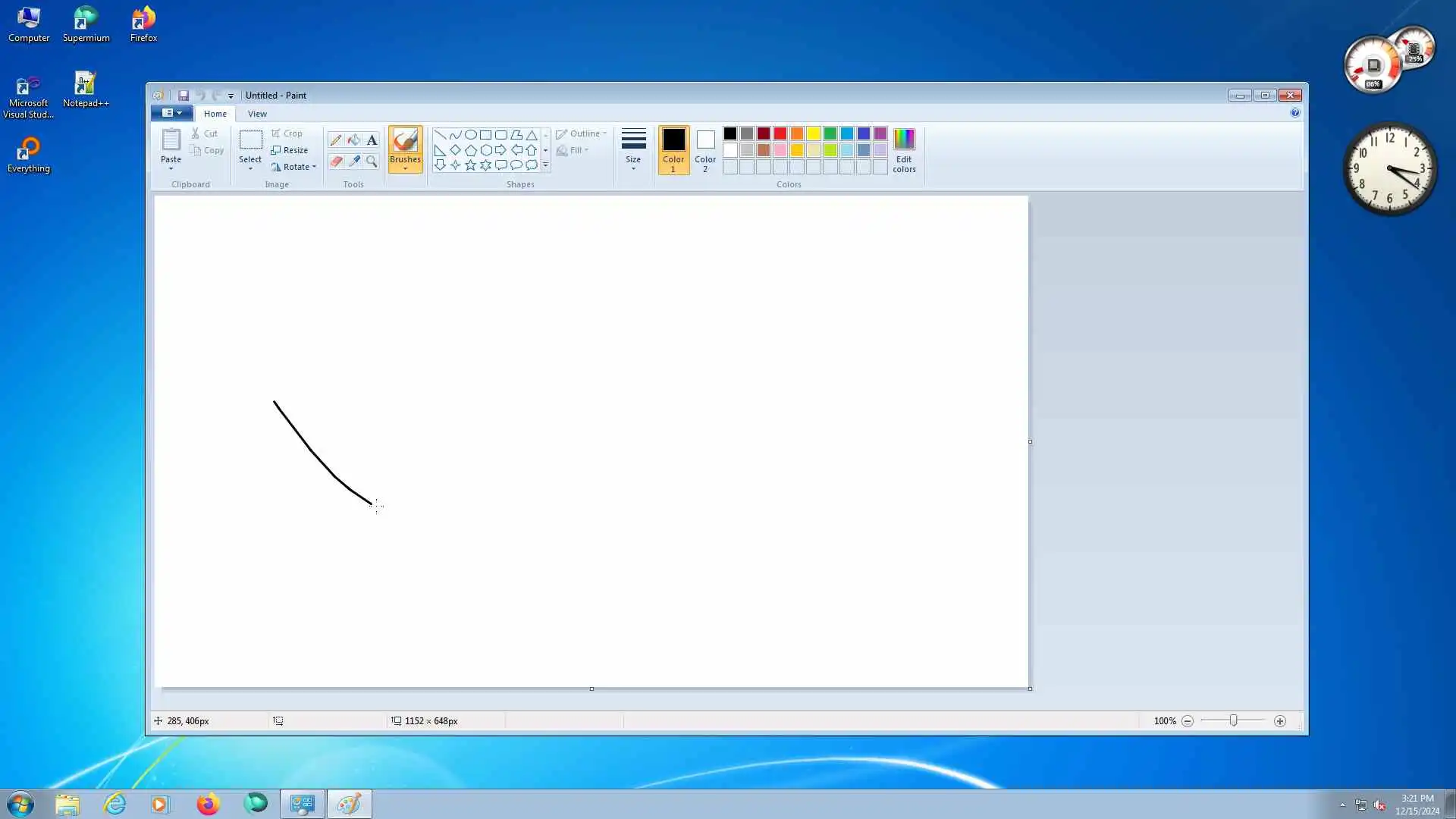Expand the Size thickness dropdown
The image size is (1456, 819).
(633, 149)
